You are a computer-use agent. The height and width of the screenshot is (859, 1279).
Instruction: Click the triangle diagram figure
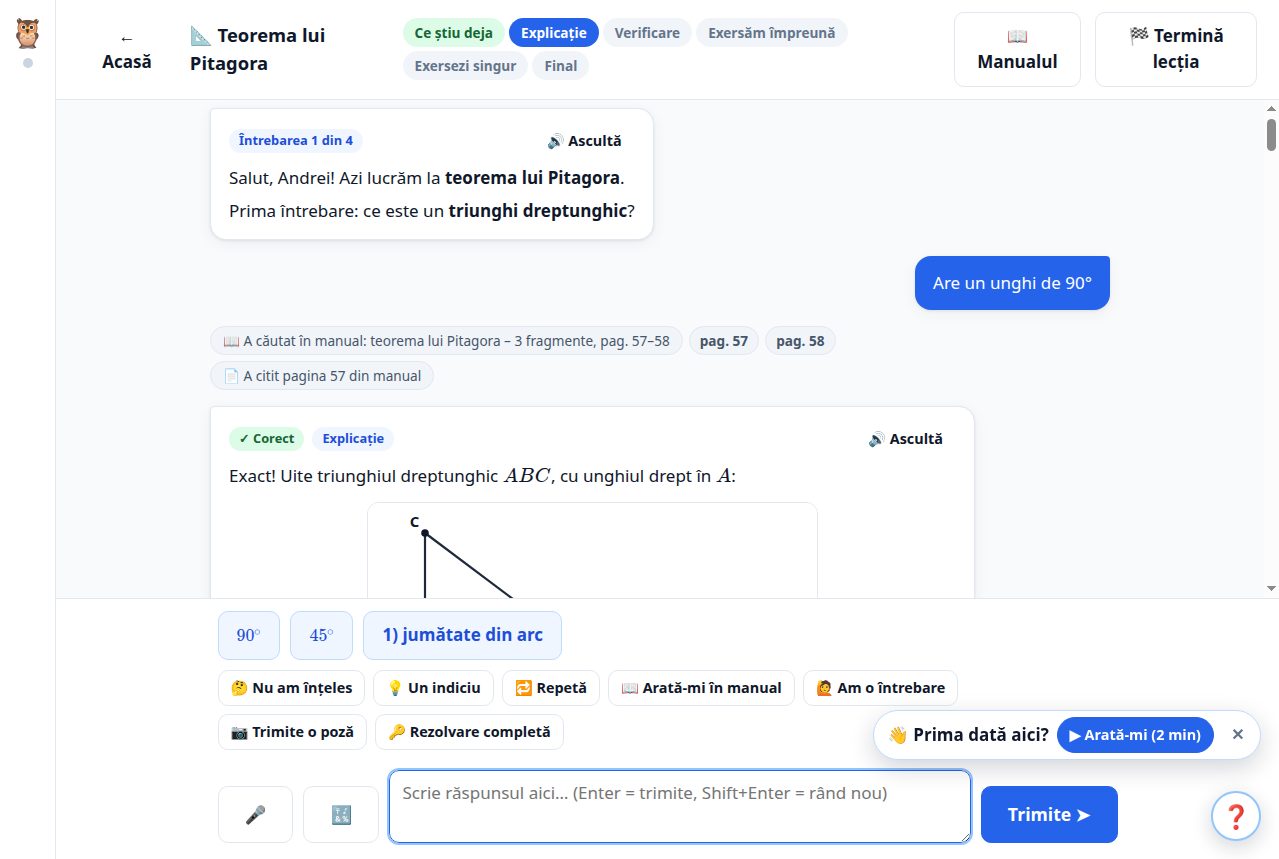click(x=592, y=550)
